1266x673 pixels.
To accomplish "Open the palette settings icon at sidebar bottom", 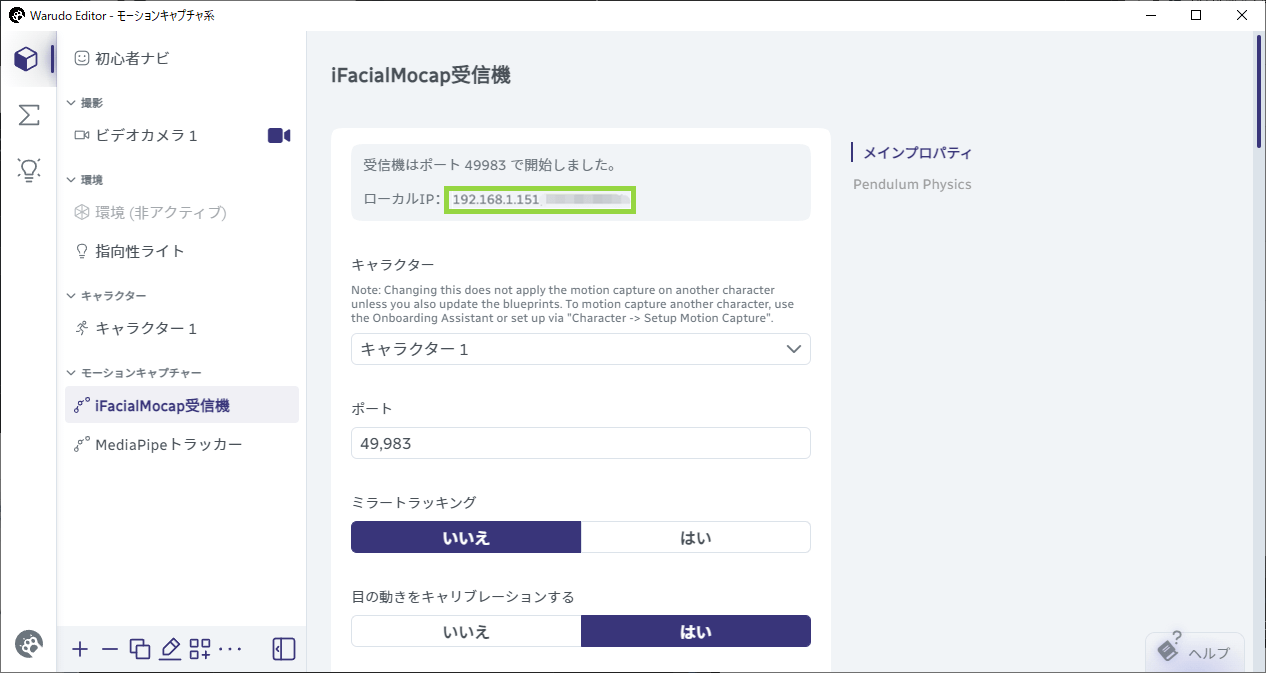I will pyautogui.click(x=29, y=645).
